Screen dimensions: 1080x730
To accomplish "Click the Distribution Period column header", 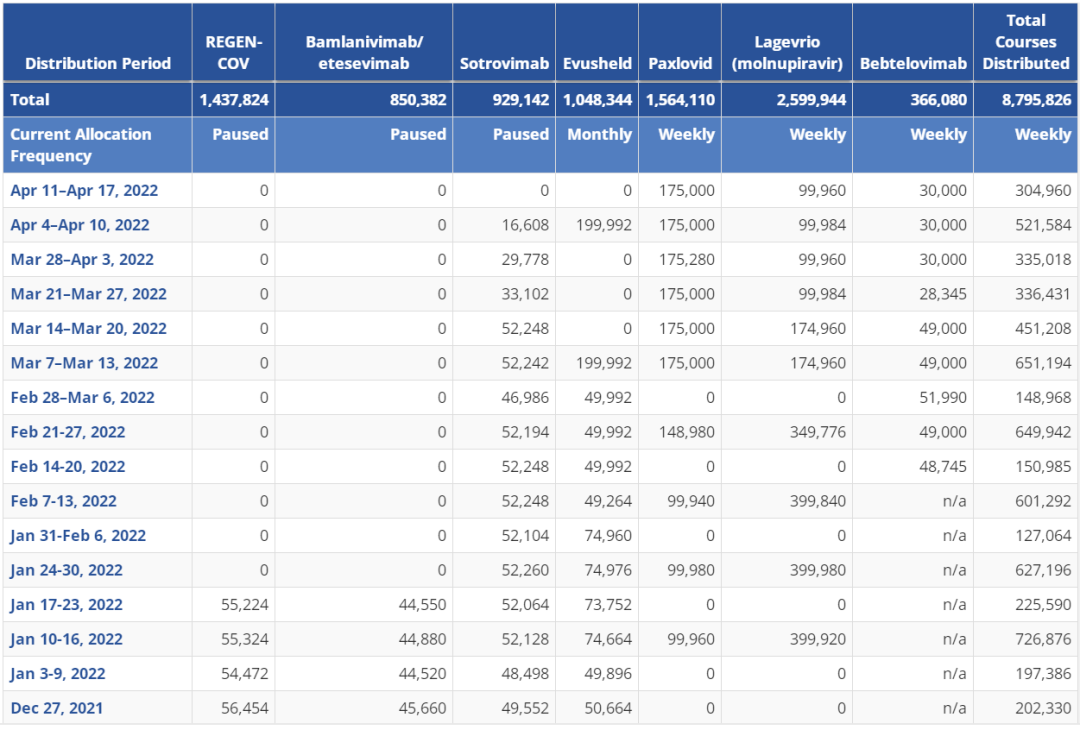I will [98, 63].
